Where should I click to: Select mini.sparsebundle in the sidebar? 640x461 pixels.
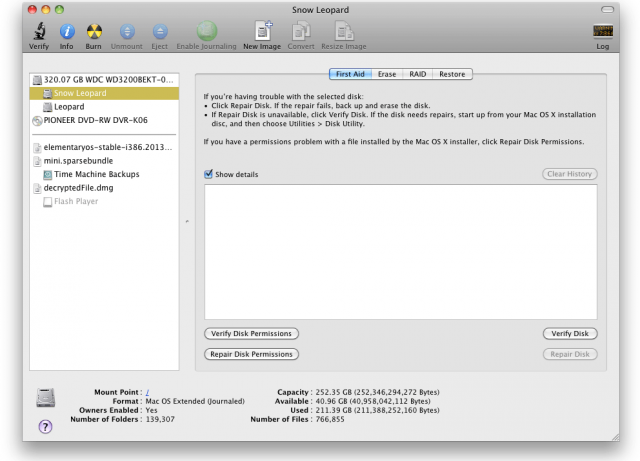pyautogui.click(x=104, y=160)
